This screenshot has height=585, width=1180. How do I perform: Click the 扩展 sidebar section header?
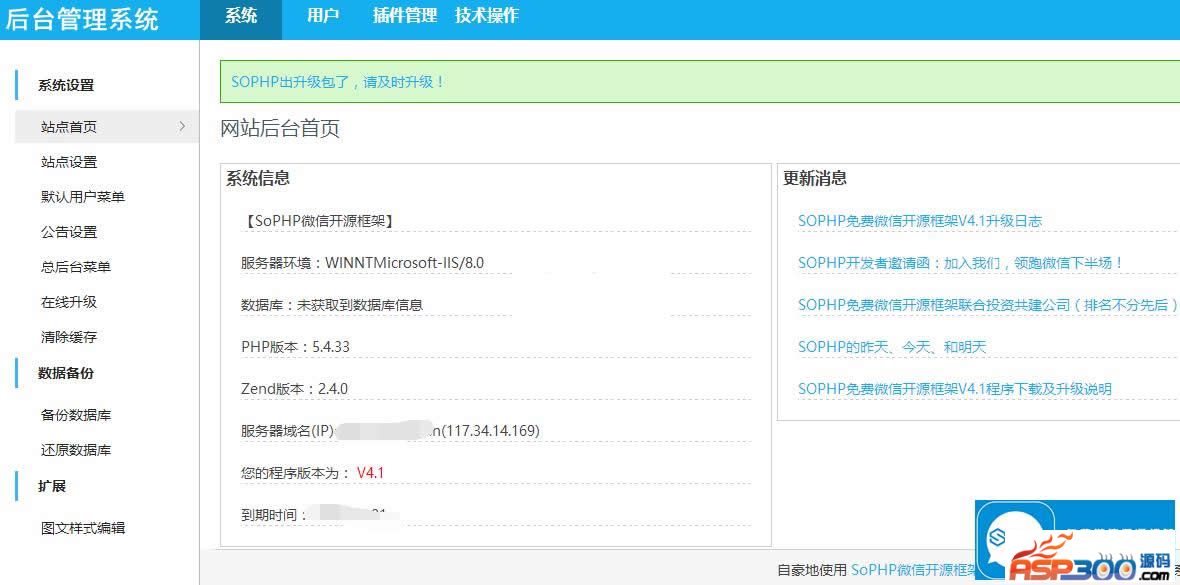(52, 486)
